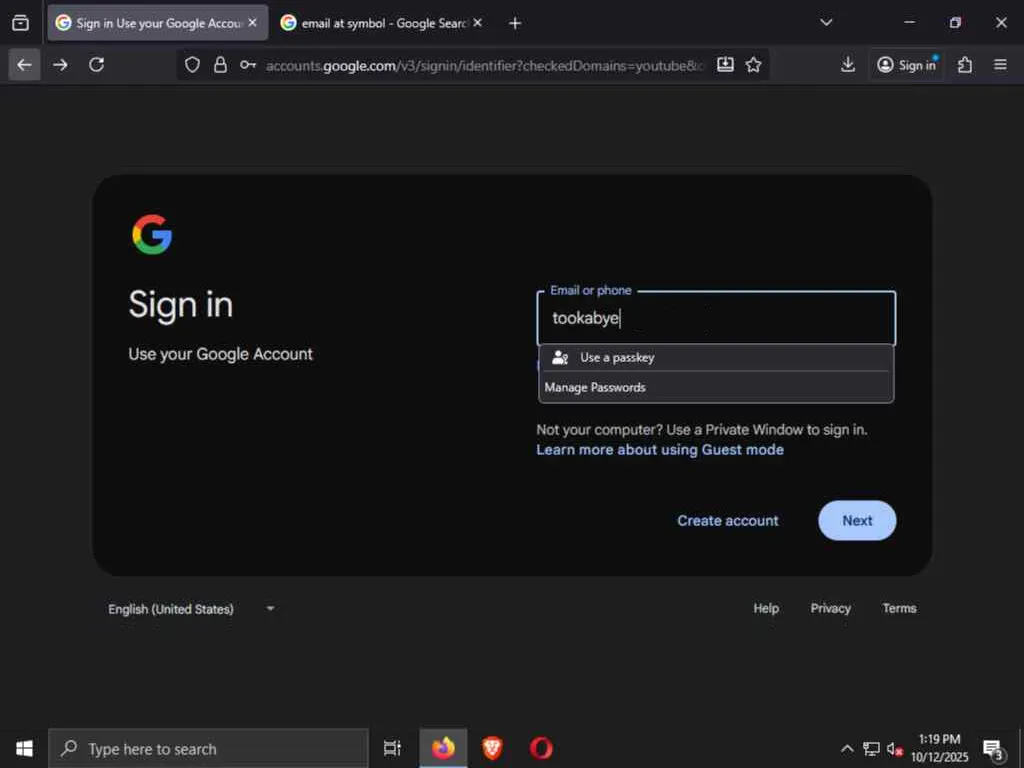The height and width of the screenshot is (768, 1024).
Task: Expand the list all tabs chevron
Action: pyautogui.click(x=826, y=23)
